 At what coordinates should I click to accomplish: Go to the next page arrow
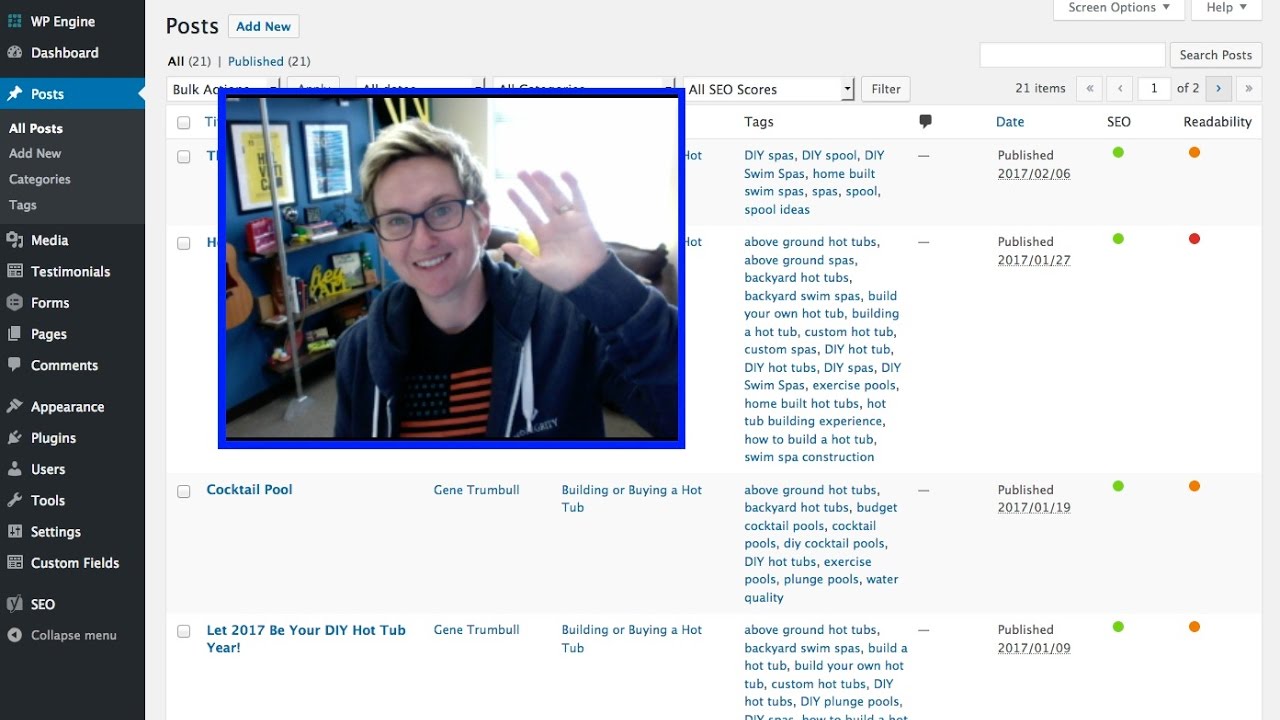pyautogui.click(x=1218, y=88)
